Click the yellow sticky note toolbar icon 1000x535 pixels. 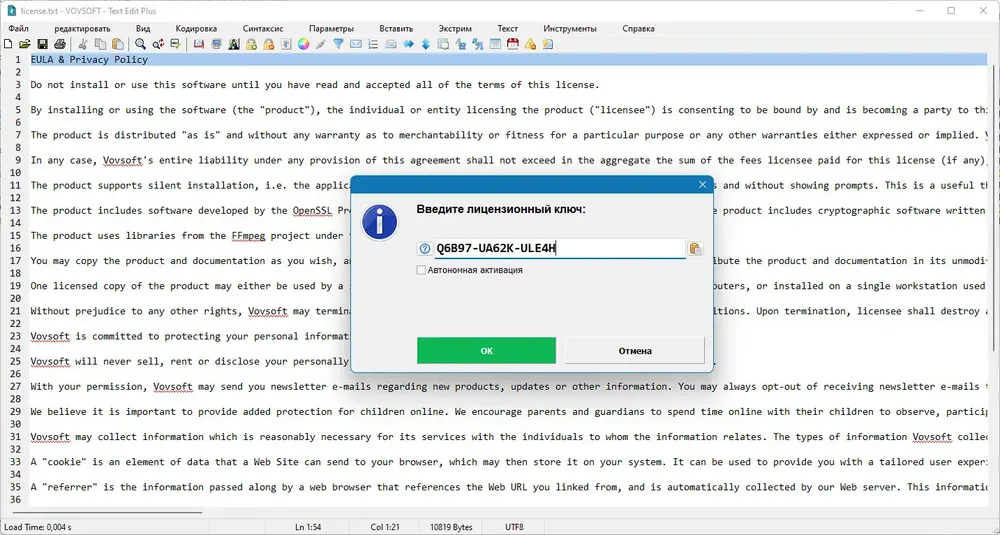click(548, 44)
